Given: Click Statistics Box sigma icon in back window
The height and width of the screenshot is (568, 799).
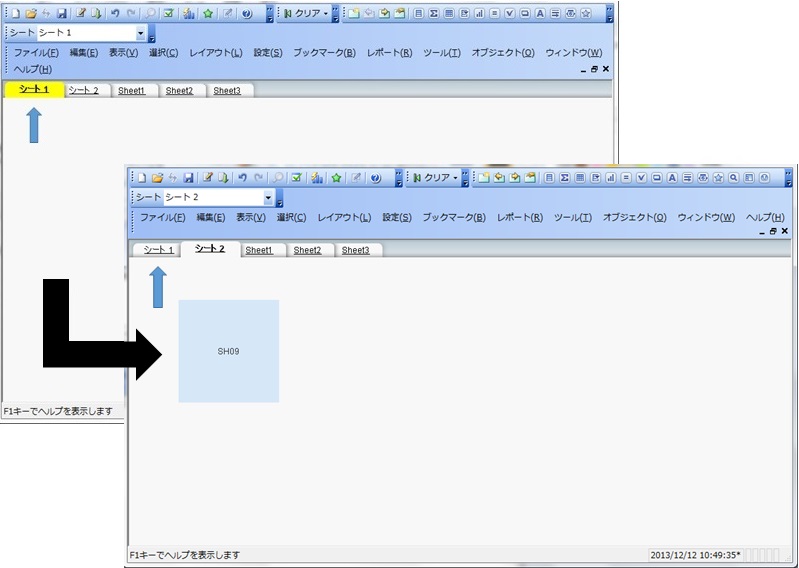Looking at the screenshot, I should coord(434,14).
